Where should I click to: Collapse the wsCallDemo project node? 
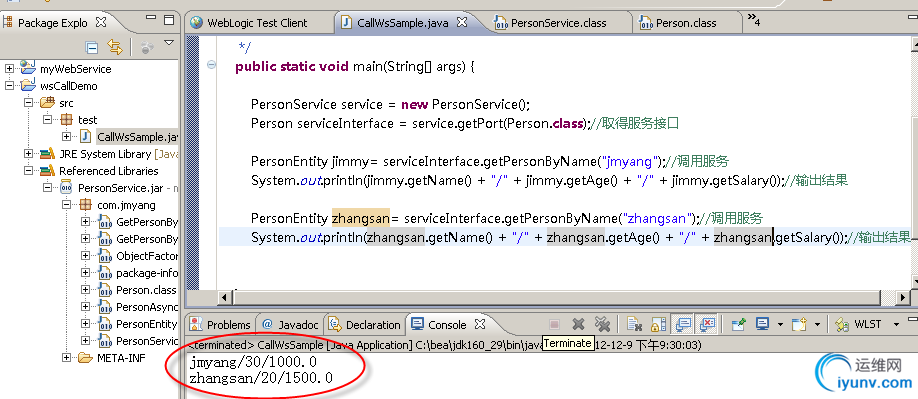click(9, 85)
